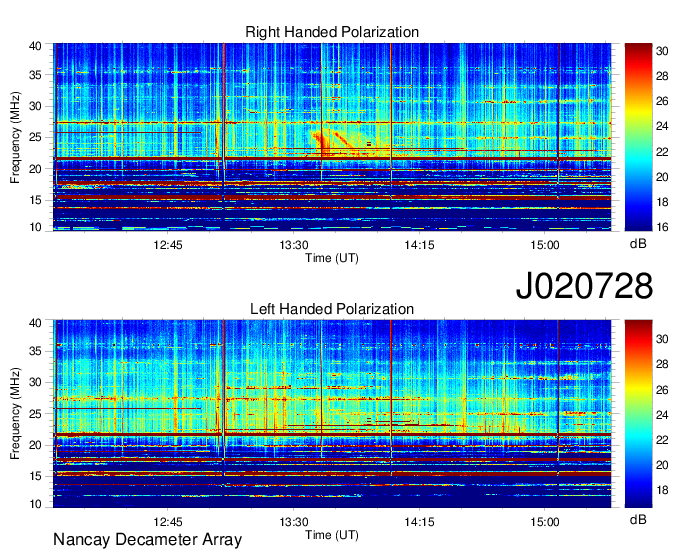Click the 35 MHz frequency tick, Left Handed plot
Viewport: 680px width, 552px height.
[35, 351]
